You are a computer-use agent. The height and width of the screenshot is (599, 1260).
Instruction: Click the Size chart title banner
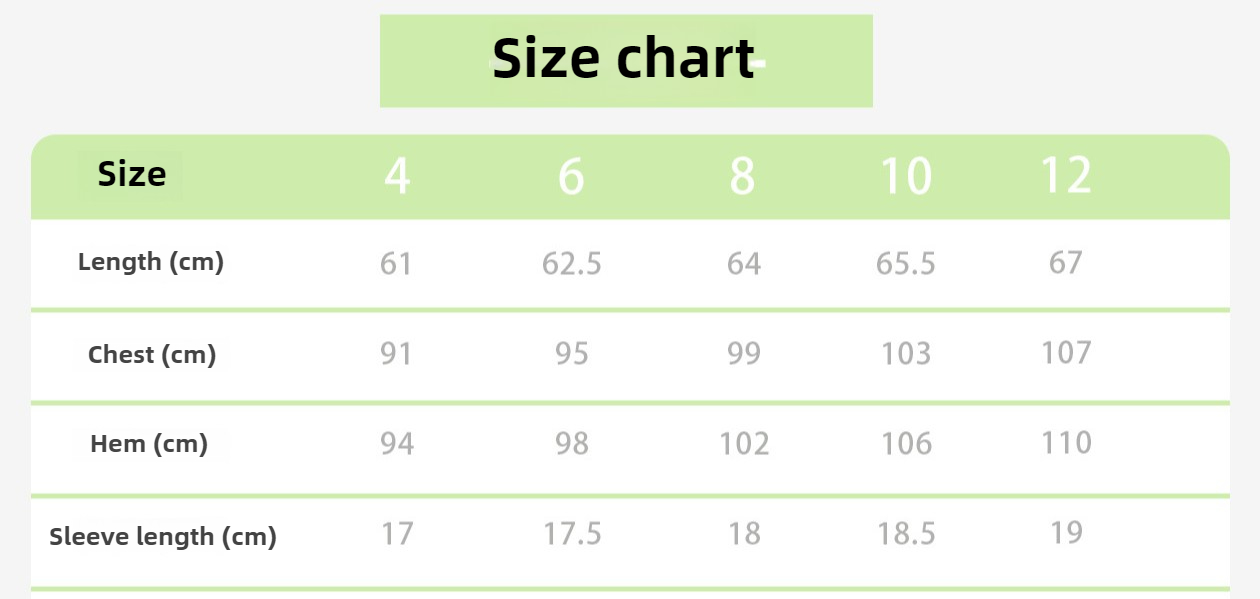(x=626, y=60)
